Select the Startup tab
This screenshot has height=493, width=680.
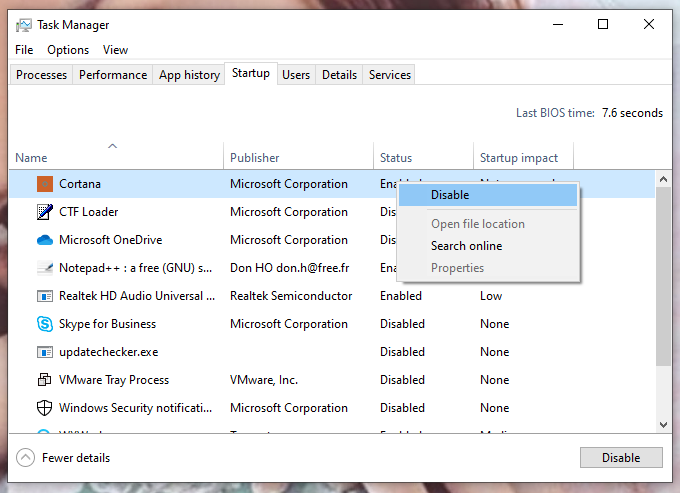click(251, 73)
